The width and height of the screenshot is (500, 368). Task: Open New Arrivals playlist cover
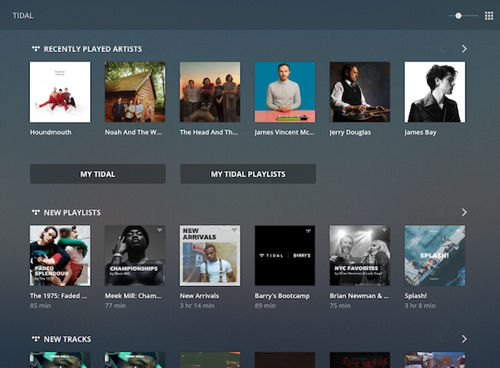pos(210,256)
